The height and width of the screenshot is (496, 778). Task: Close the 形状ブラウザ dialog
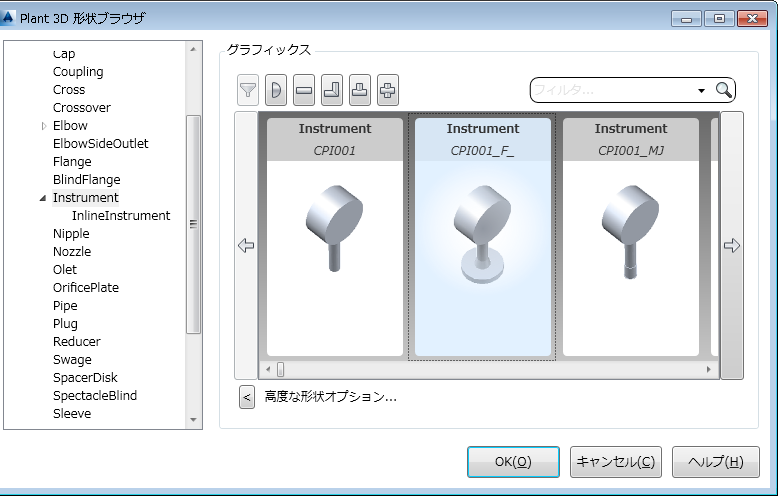(752, 18)
